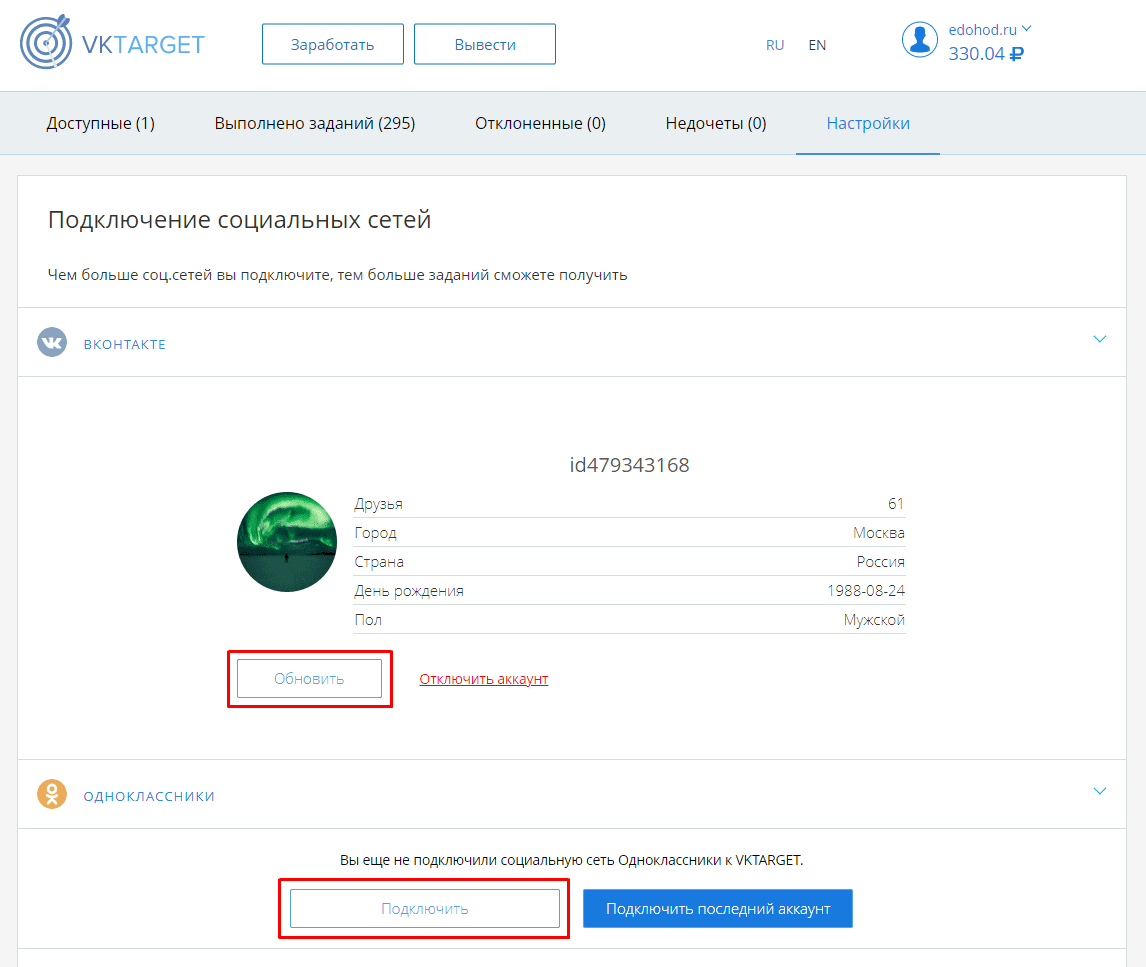Click the edohod.ru username

(x=982, y=30)
